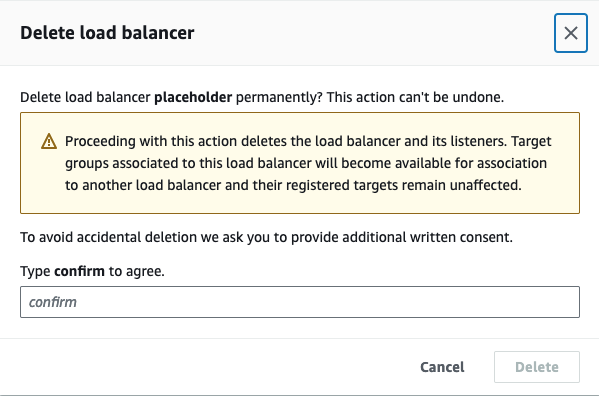Click "to agree." after the bold confirm
599x396 pixels.
pyautogui.click(x=137, y=271)
